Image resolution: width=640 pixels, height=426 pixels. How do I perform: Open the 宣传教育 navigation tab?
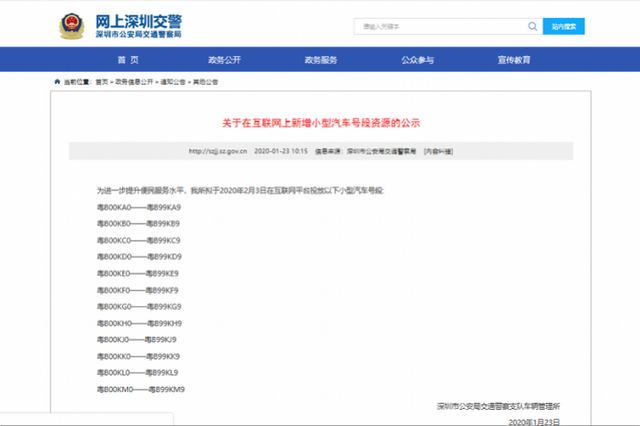click(x=514, y=60)
